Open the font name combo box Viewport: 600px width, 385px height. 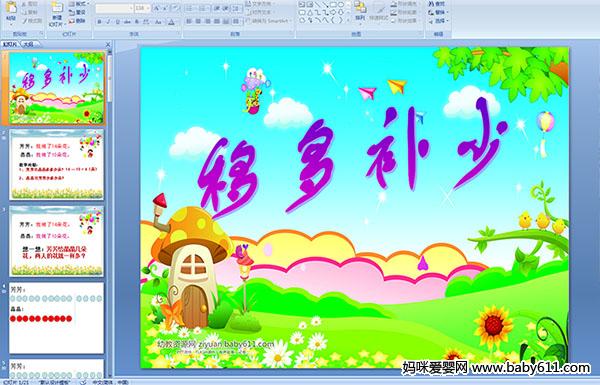point(114,8)
